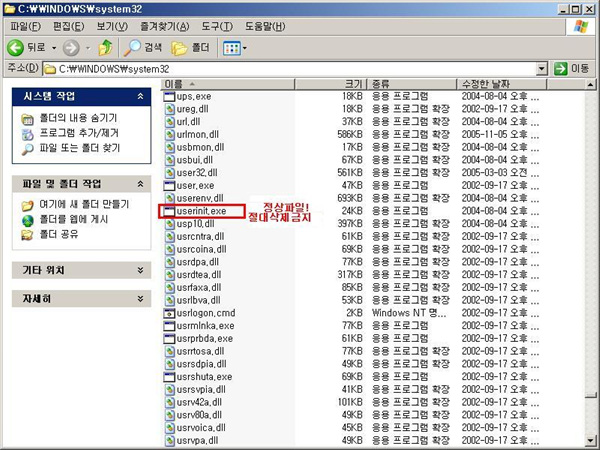Expand the 기타 위치 panel
This screenshot has width=600, height=450.
click(140, 271)
